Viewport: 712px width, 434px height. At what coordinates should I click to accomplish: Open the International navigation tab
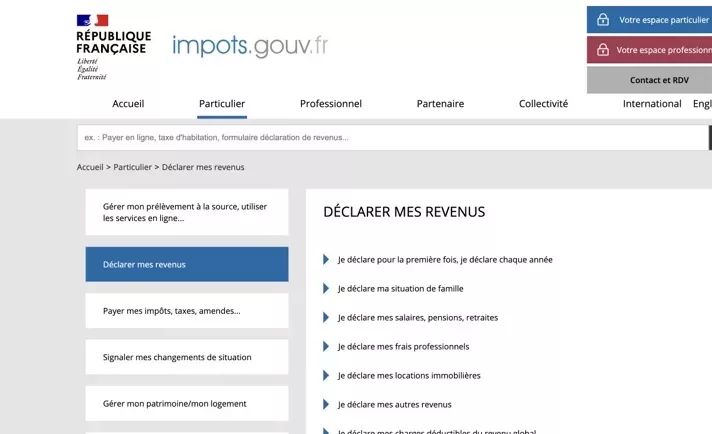point(651,104)
